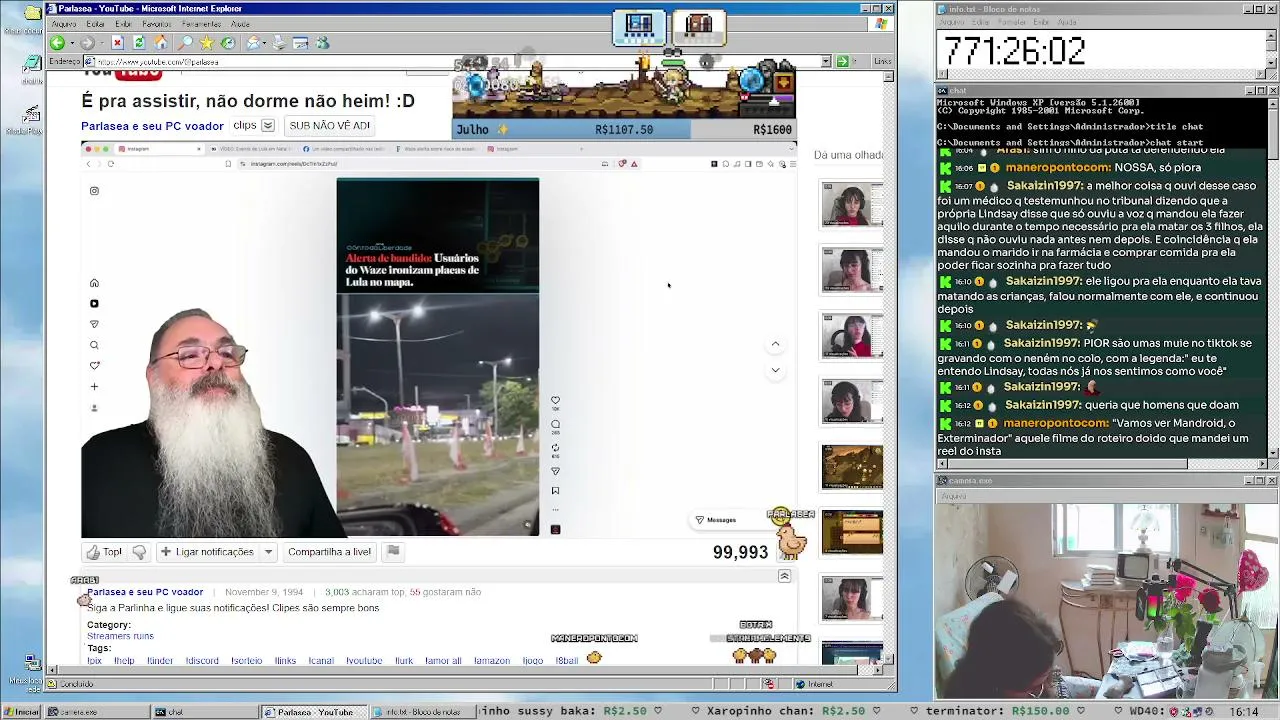The height and width of the screenshot is (720, 1280).
Task: Open the clips dropdown next to channel name
Action: point(267,126)
